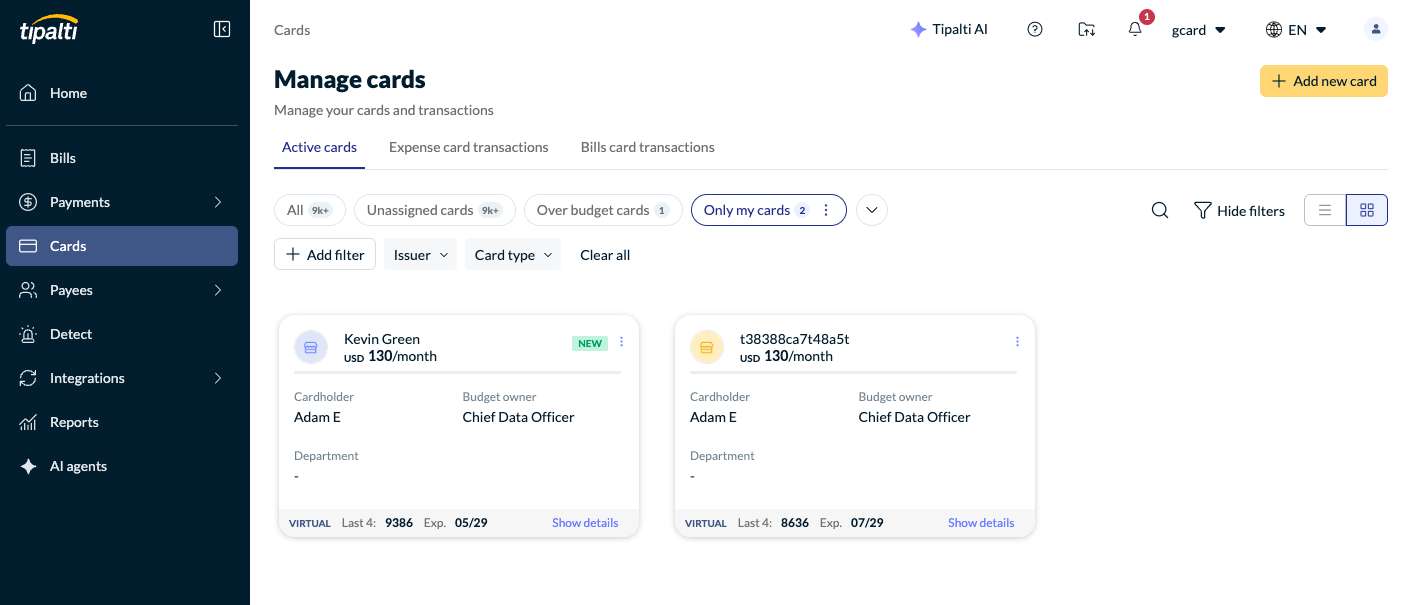Open the t38388ca7t48a5t card options menu
The height and width of the screenshot is (605, 1401).
point(1017,342)
